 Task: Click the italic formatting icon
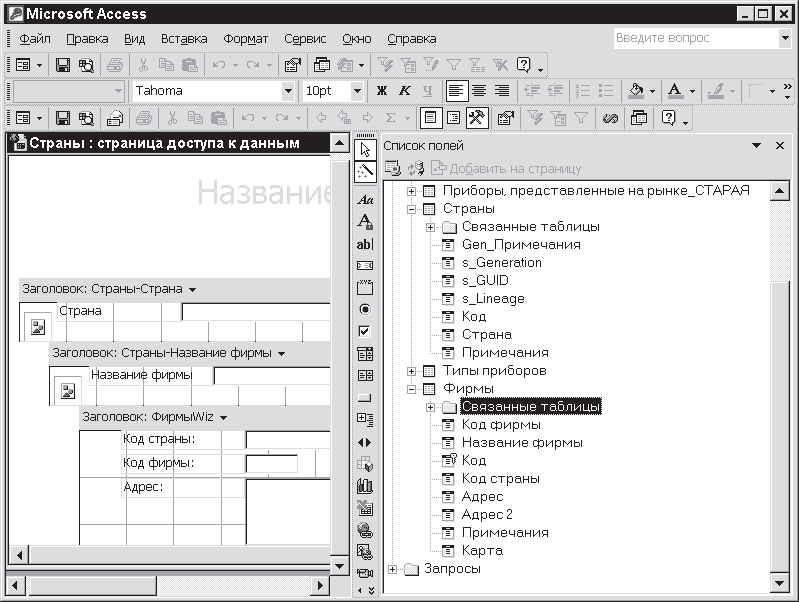pyautogui.click(x=405, y=91)
